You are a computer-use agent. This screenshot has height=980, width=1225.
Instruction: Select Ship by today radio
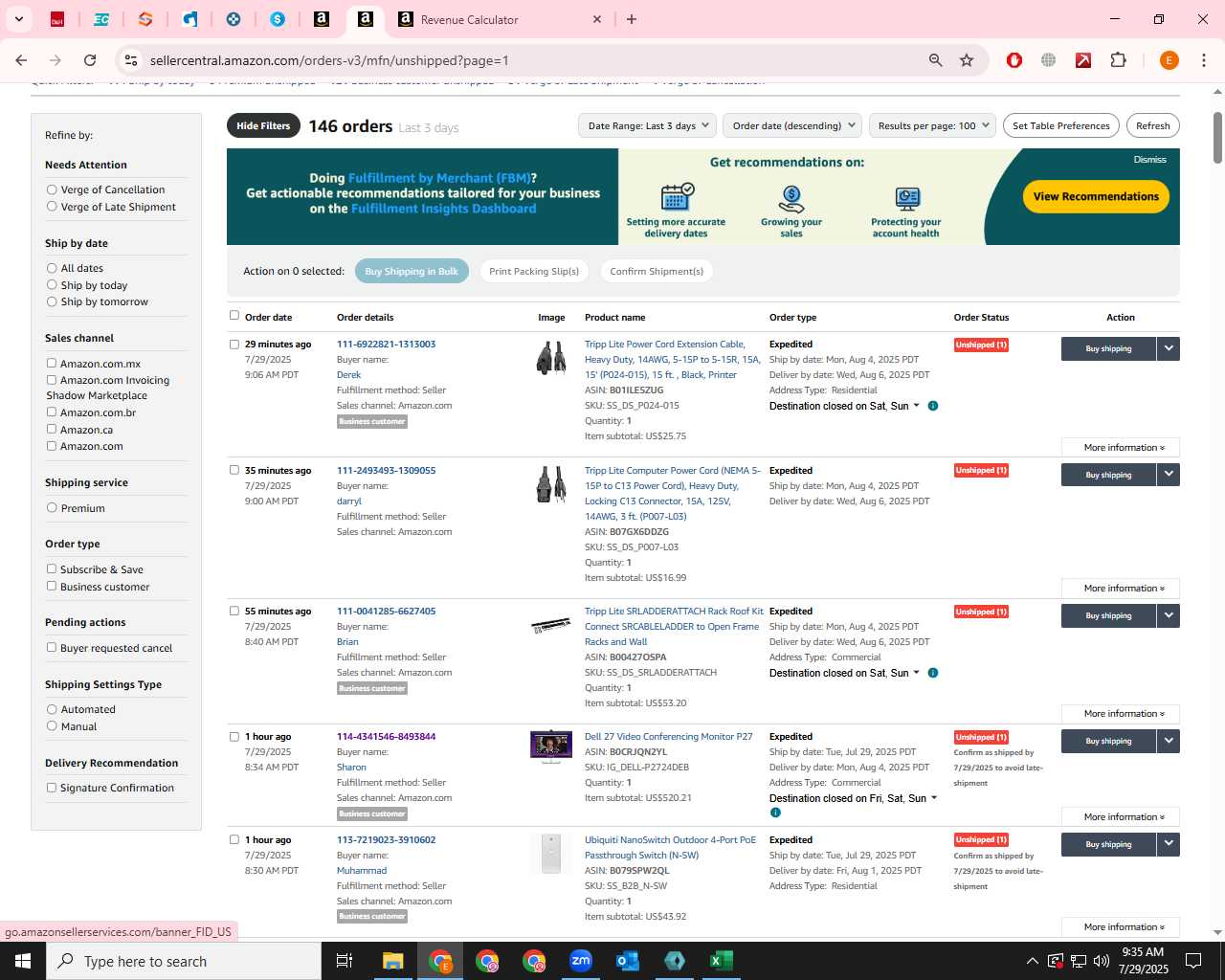click(52, 284)
